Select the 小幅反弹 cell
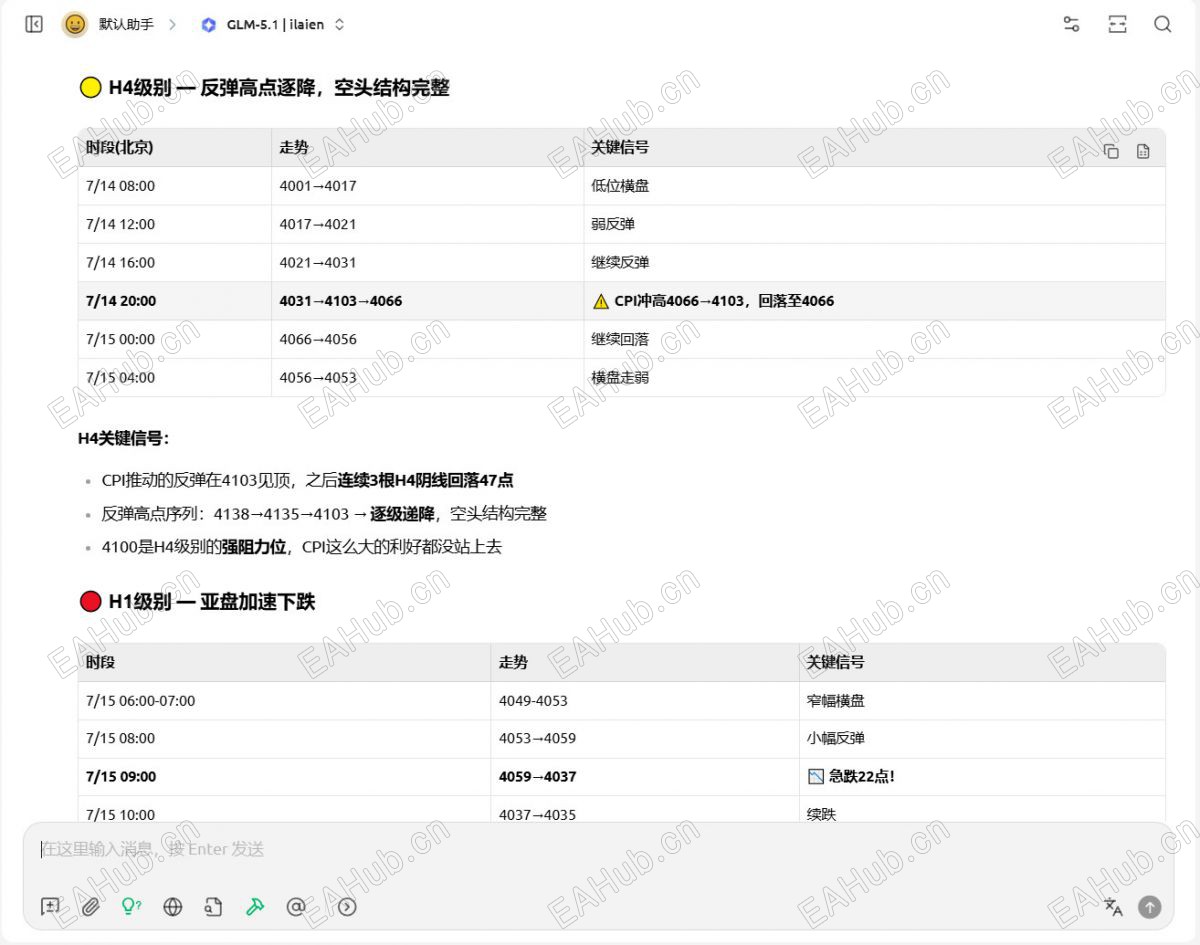 982,739
